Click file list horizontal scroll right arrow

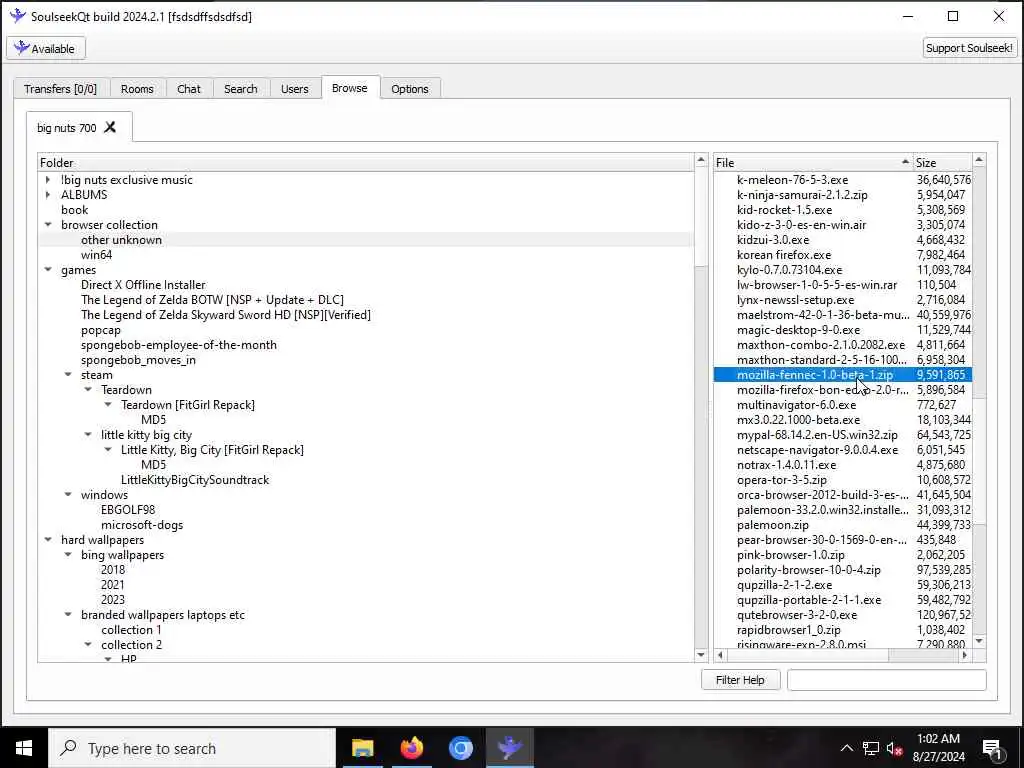click(x=965, y=655)
